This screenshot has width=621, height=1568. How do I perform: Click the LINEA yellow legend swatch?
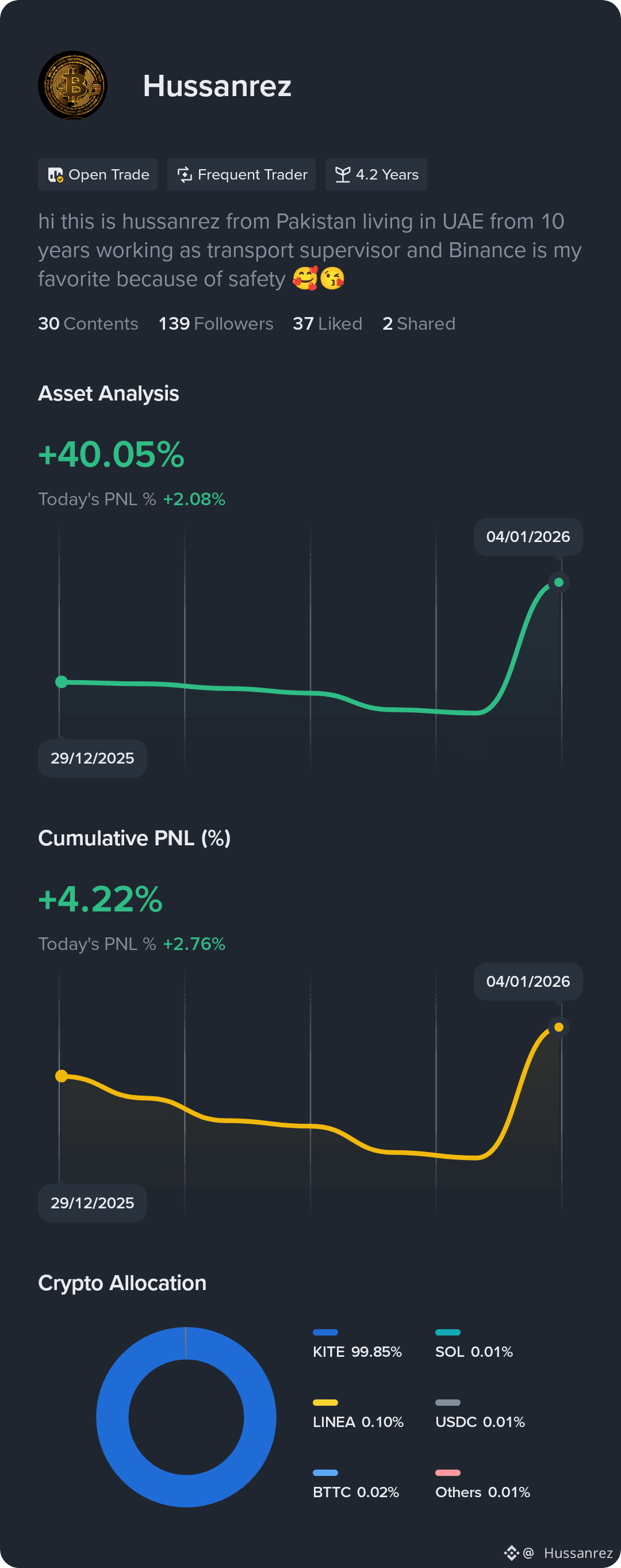pyautogui.click(x=325, y=1402)
